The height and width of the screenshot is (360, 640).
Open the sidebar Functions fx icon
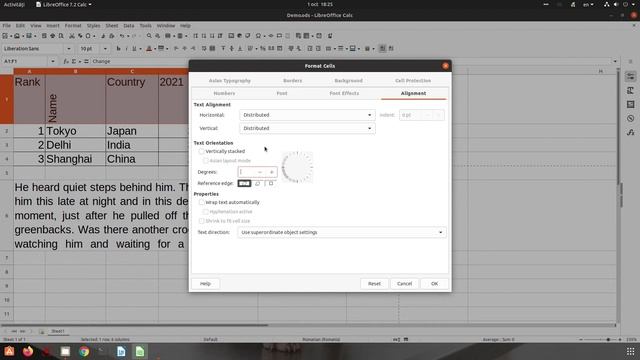[631, 132]
